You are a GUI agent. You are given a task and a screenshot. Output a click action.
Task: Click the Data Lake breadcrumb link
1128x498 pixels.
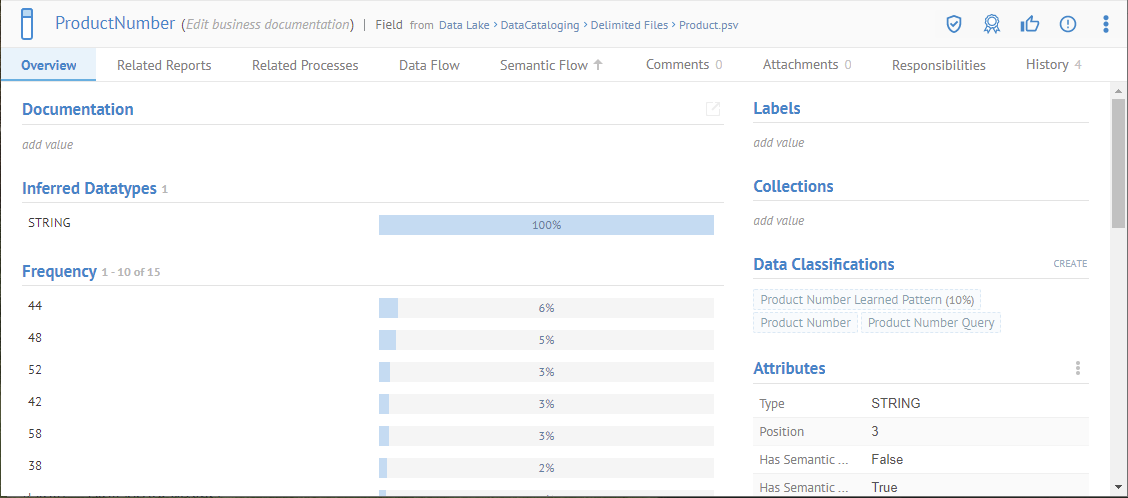[464, 25]
